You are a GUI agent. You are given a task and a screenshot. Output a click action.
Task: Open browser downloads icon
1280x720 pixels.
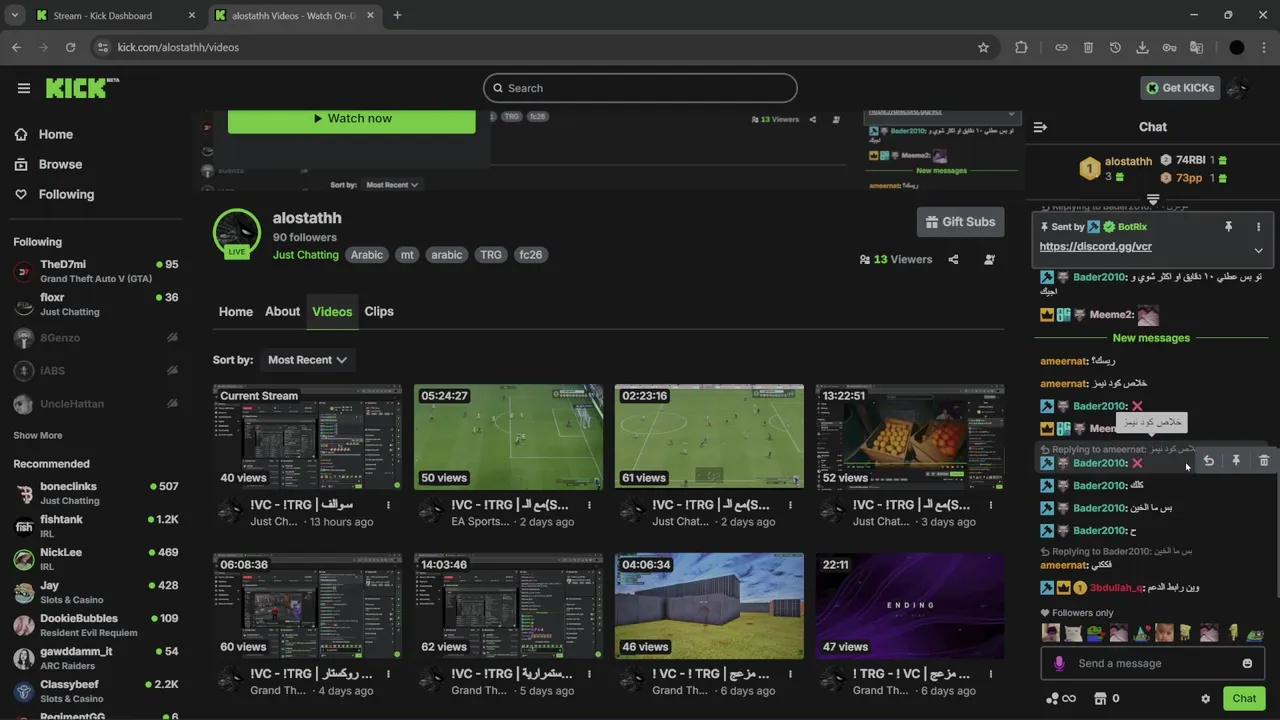pyautogui.click(x=1142, y=47)
